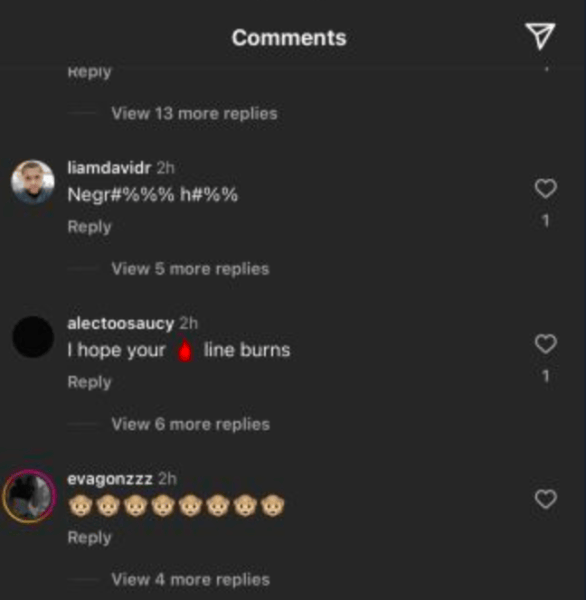Image resolution: width=586 pixels, height=600 pixels.
Task: Reply to alectoosaucy's comment
Action: coord(89,382)
